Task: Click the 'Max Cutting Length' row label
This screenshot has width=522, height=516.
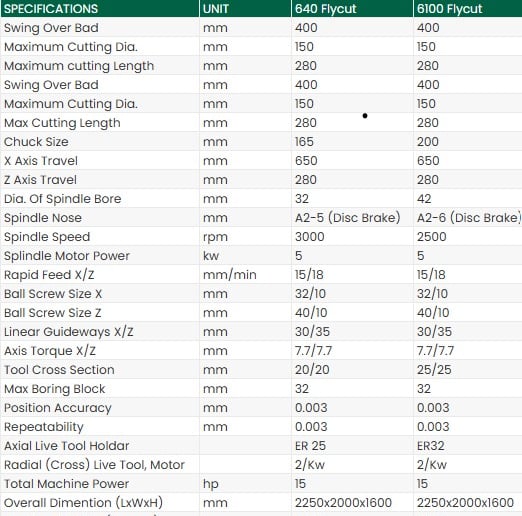Action: 62,123
